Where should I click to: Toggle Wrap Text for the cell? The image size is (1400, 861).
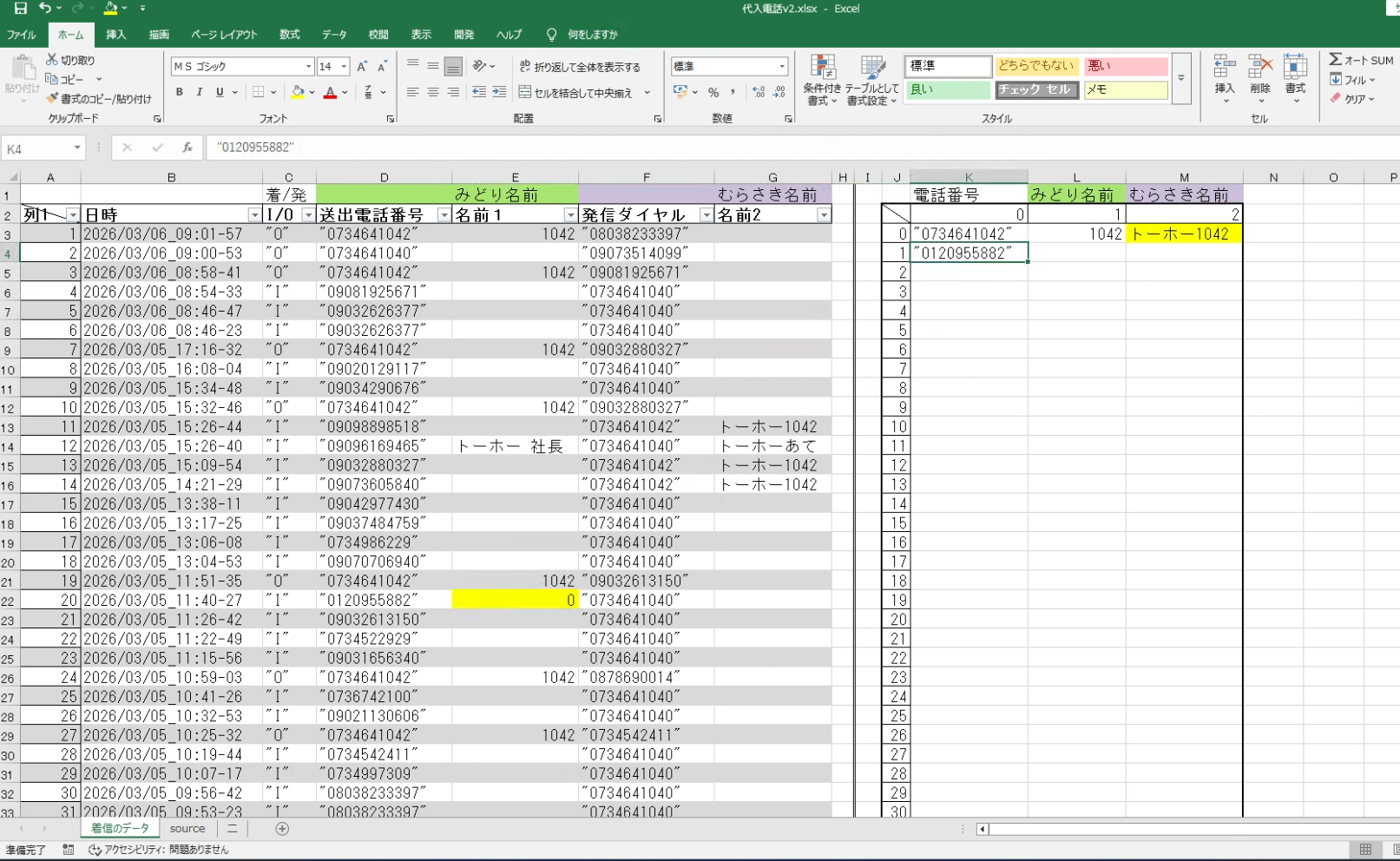pyautogui.click(x=580, y=67)
